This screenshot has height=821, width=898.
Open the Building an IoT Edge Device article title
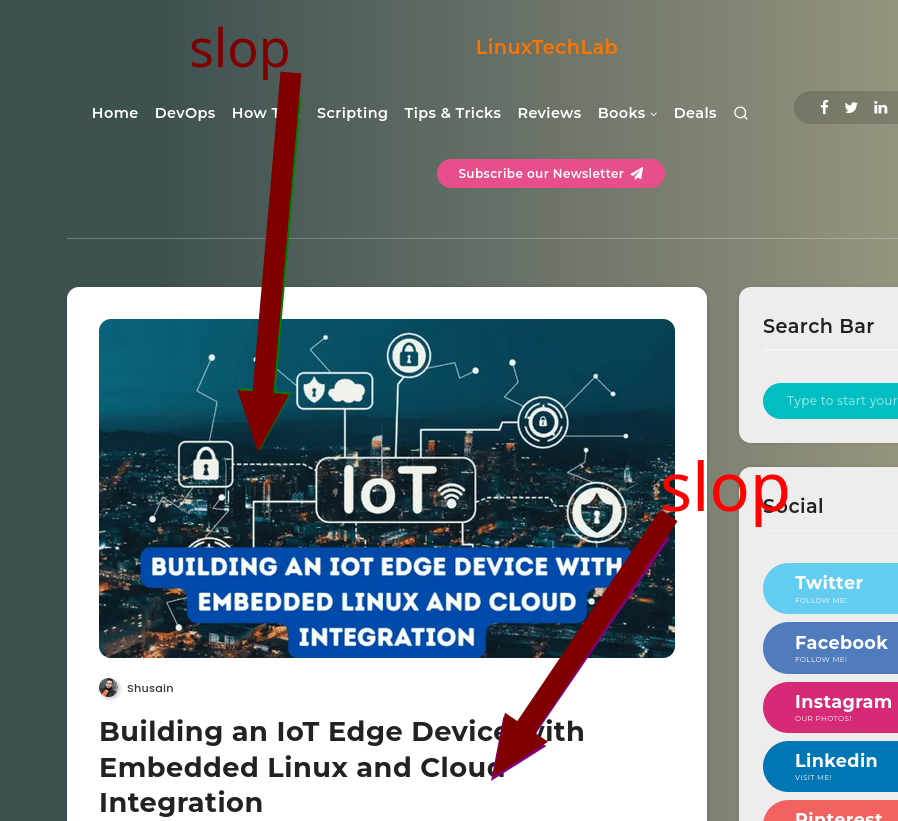point(342,767)
